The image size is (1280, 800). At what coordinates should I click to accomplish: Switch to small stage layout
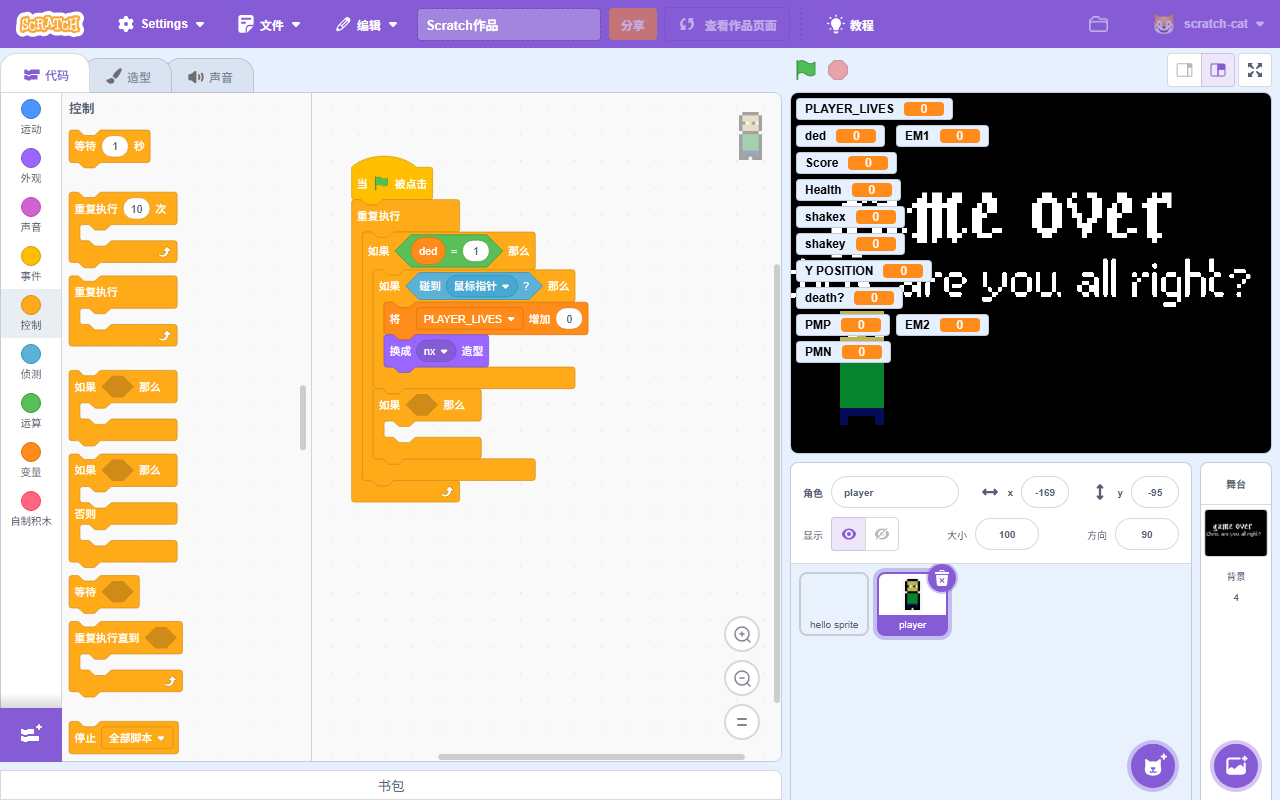(1184, 70)
